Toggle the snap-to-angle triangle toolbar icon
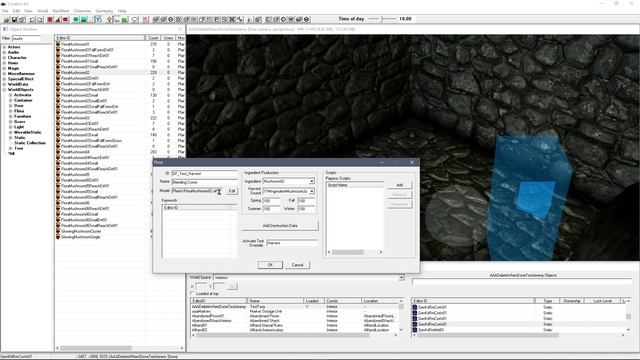The width and height of the screenshot is (640, 360). pyautogui.click(x=58, y=19)
